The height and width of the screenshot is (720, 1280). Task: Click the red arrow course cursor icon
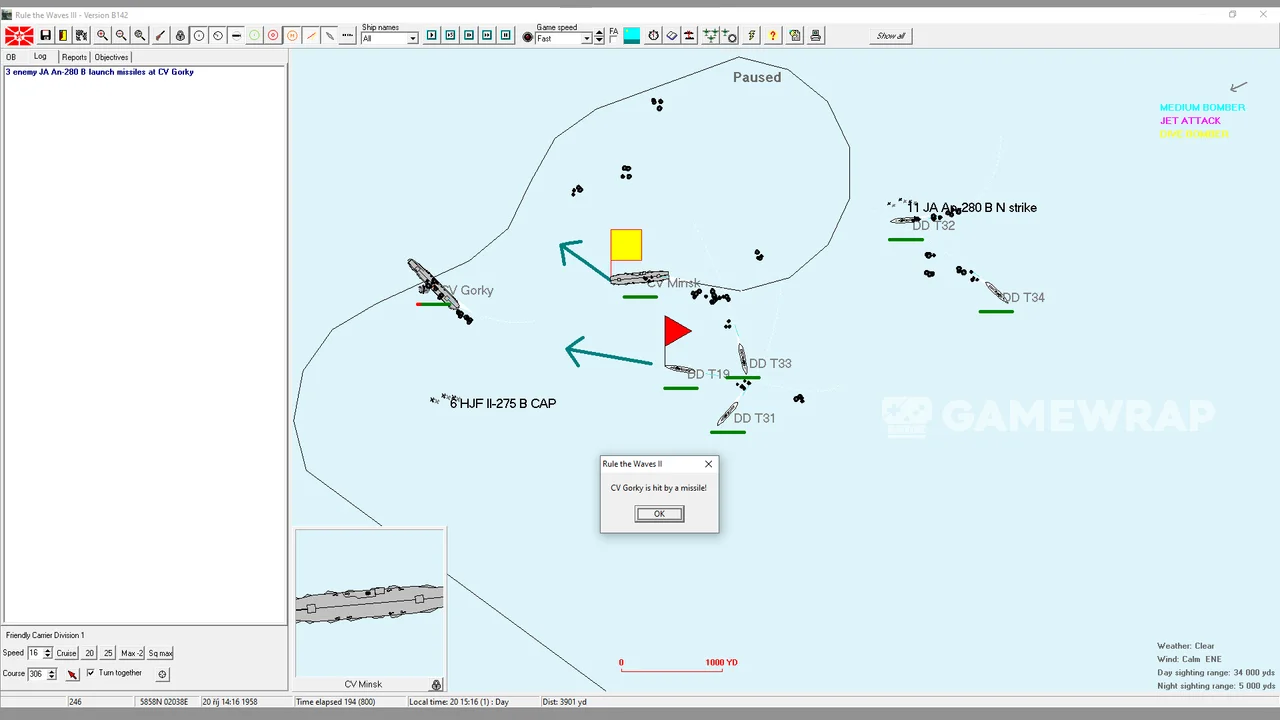pos(72,674)
